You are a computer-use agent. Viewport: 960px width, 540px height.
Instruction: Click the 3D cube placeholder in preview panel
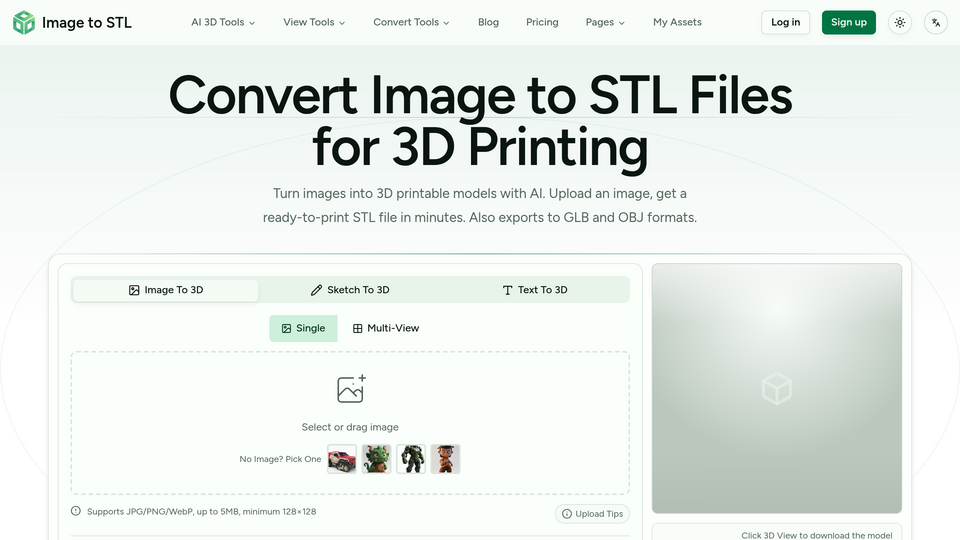pyautogui.click(x=777, y=389)
